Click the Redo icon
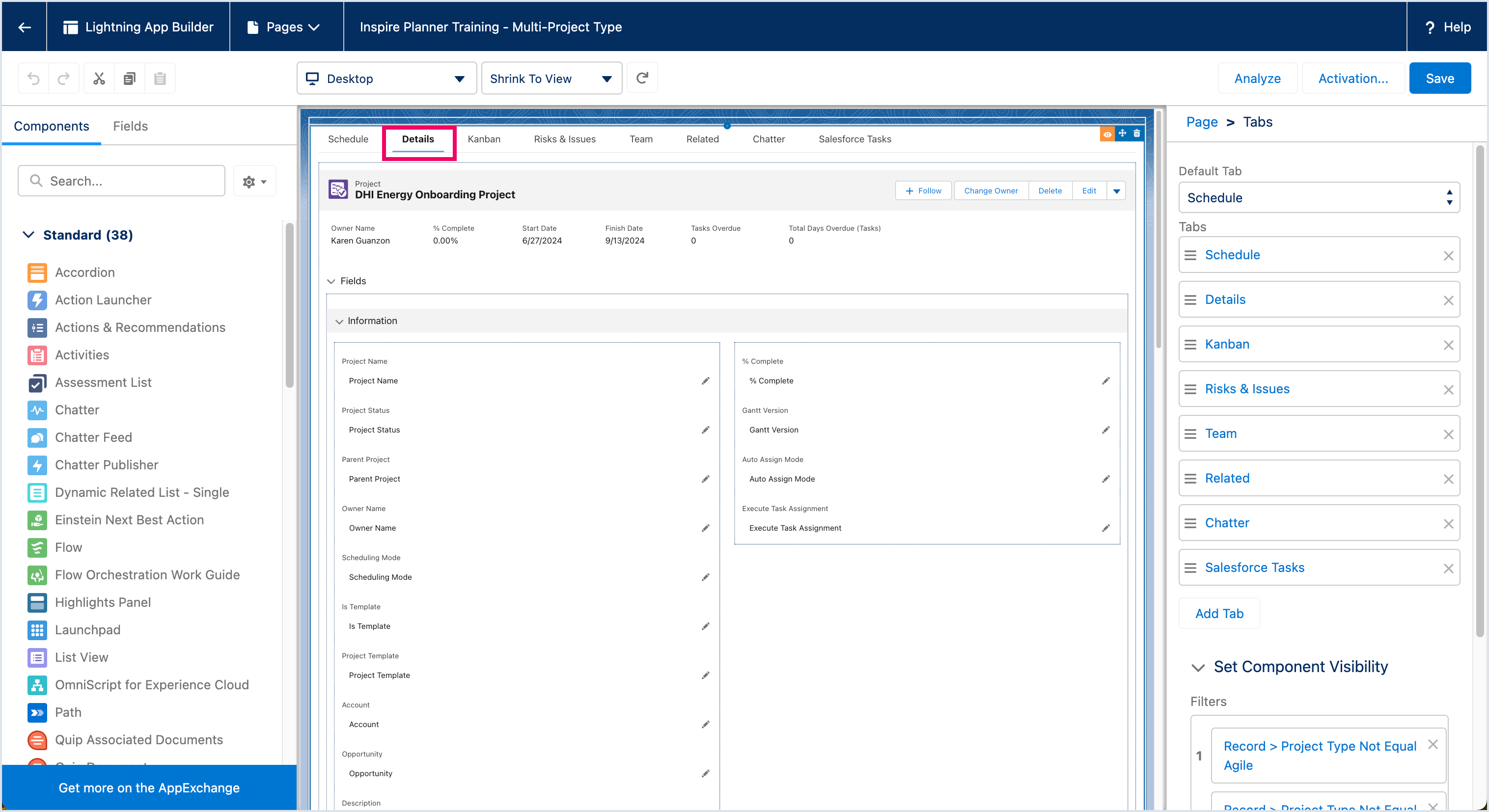The width and height of the screenshot is (1489, 812). 63,78
